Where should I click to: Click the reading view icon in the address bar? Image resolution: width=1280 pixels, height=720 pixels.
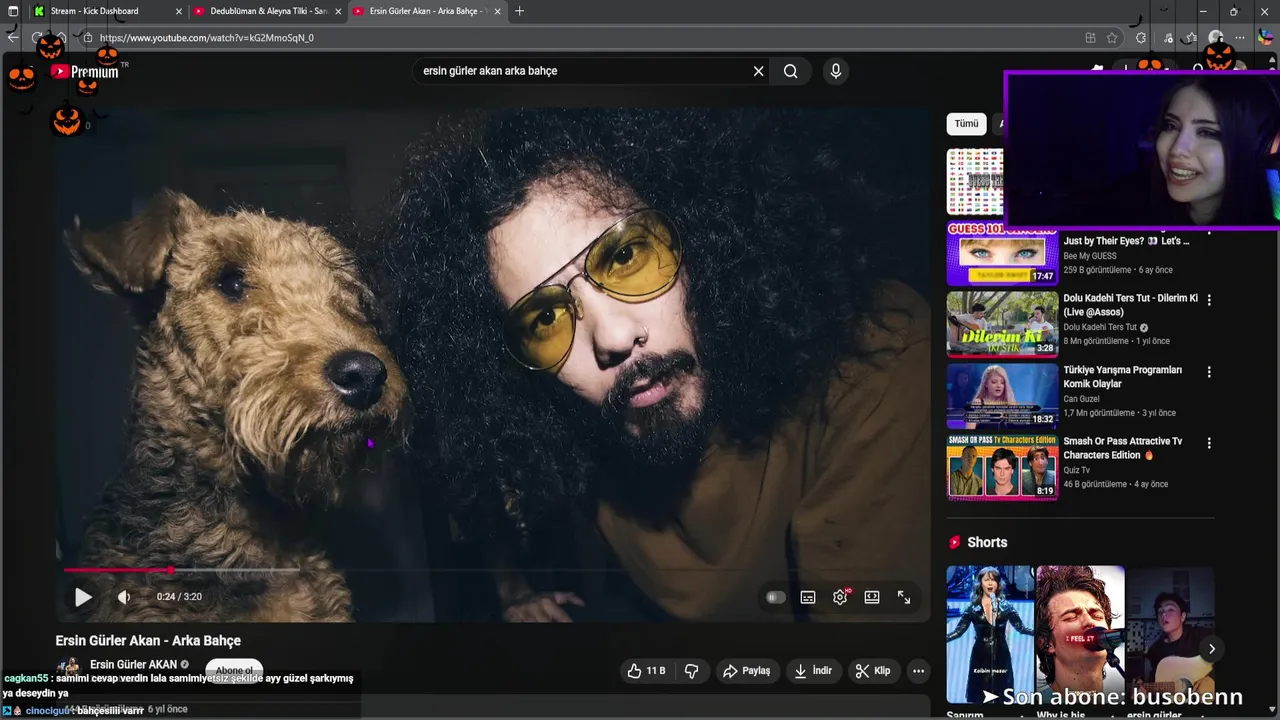pyautogui.click(x=1090, y=38)
